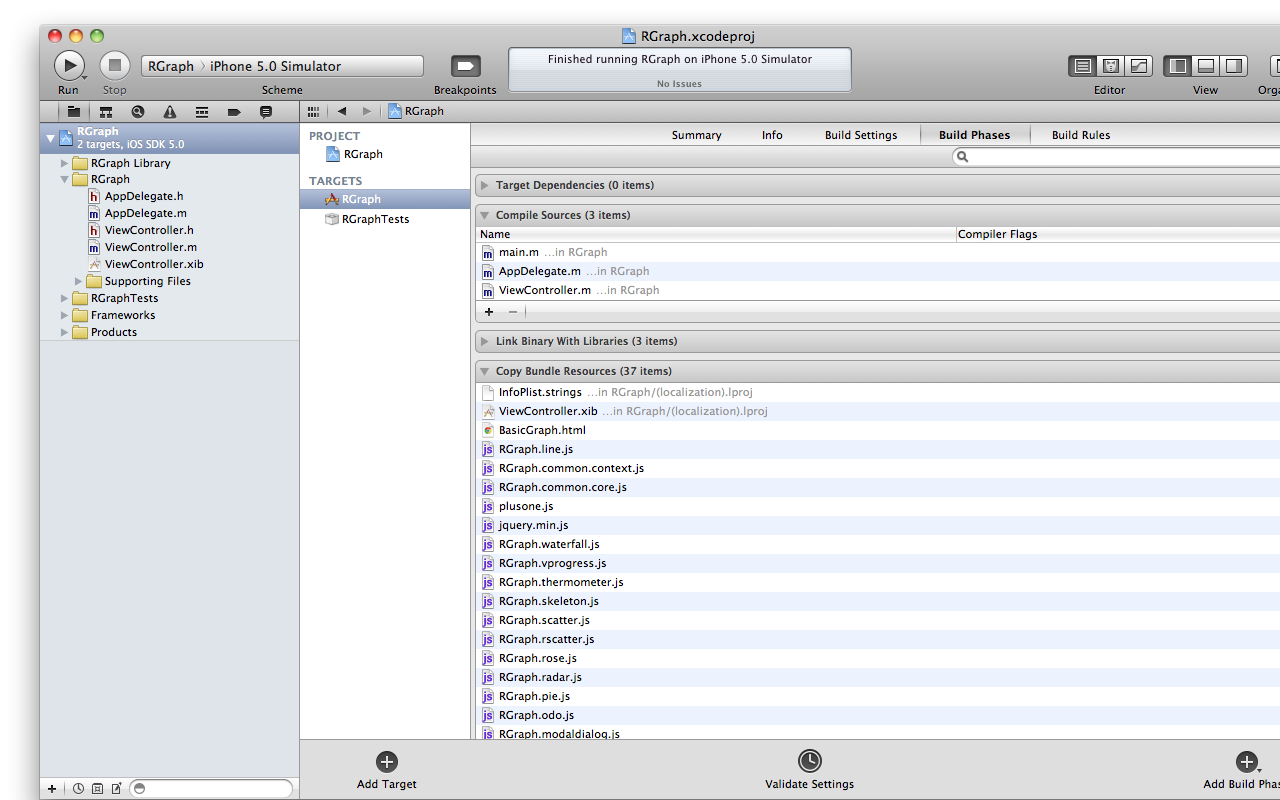The image size is (1280, 800).
Task: Click the Compiler Flags column header
Action: [1118, 234]
